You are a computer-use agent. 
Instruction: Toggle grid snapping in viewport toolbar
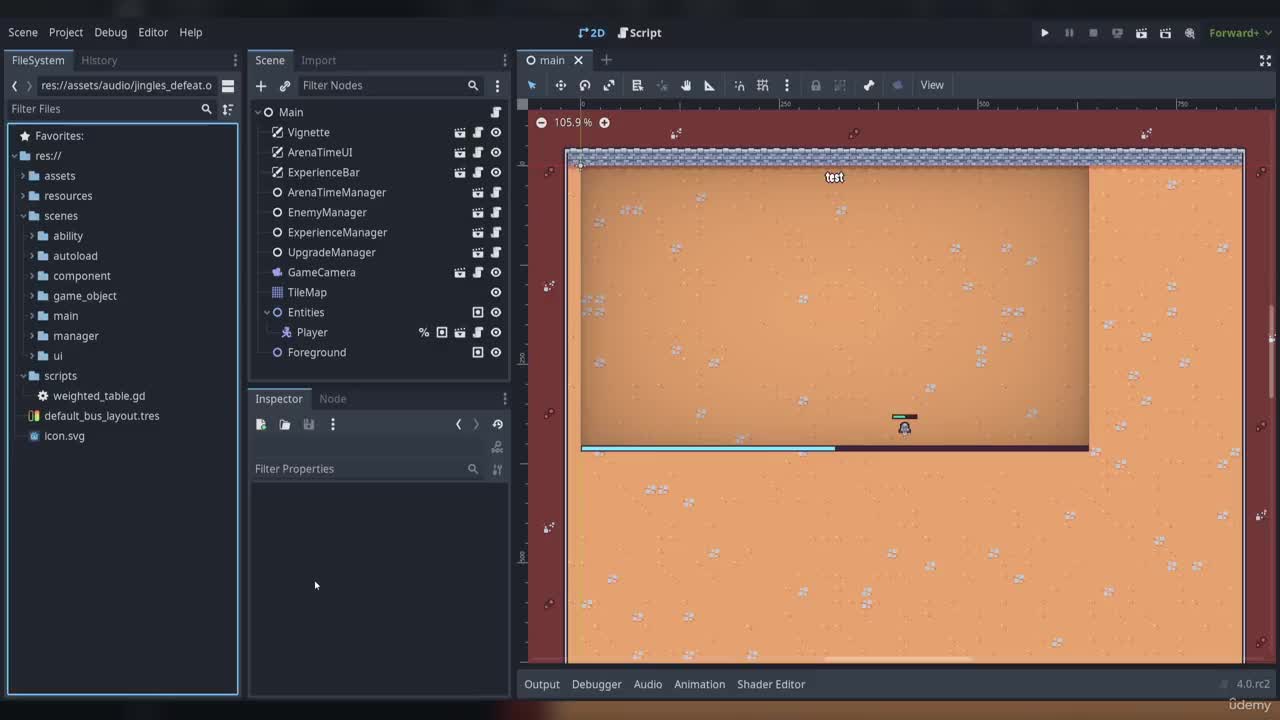763,85
